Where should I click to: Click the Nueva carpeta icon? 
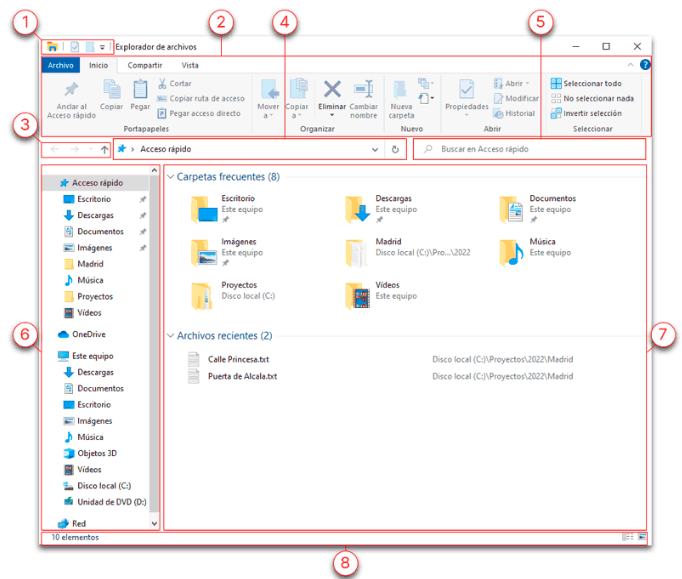click(400, 91)
